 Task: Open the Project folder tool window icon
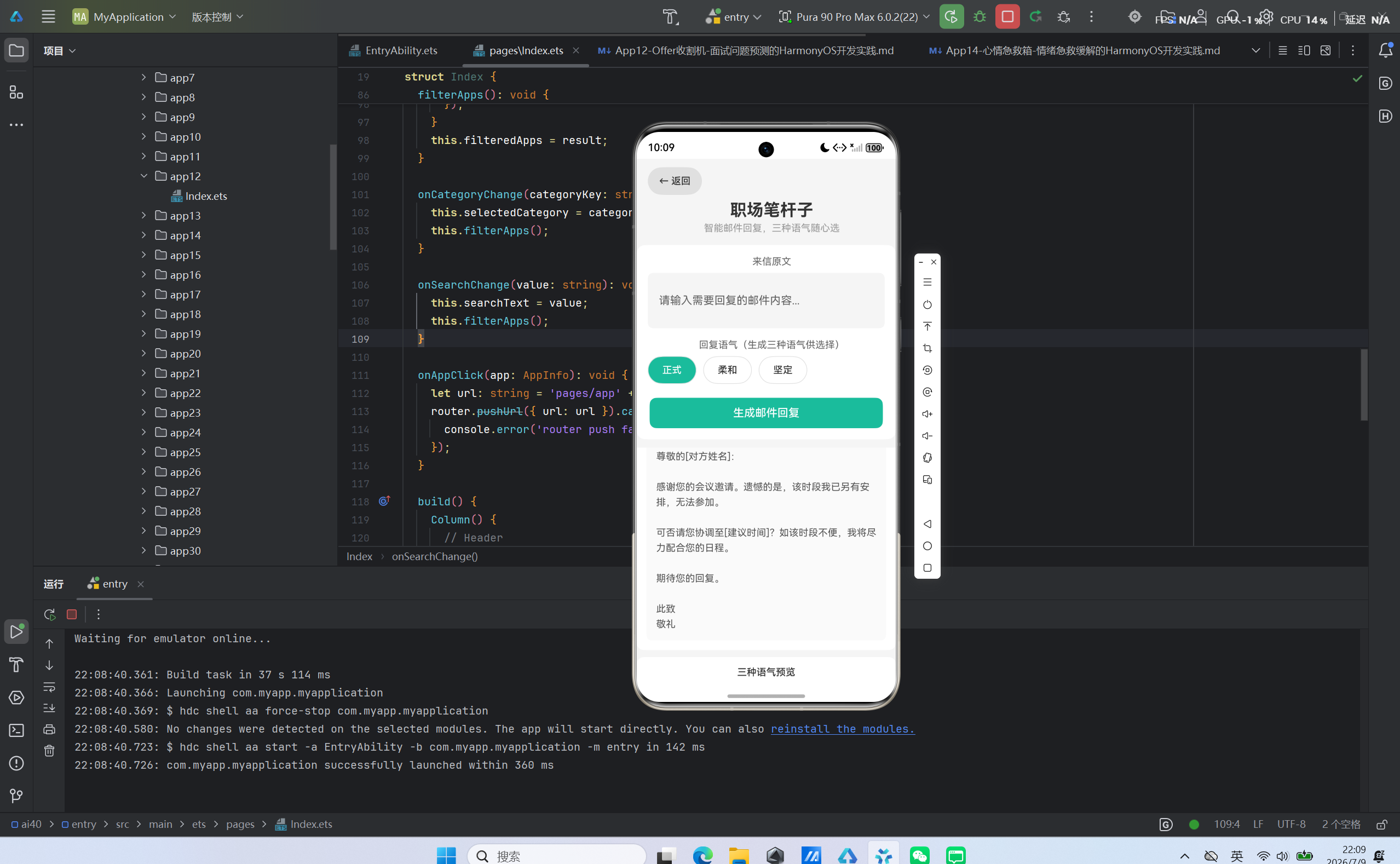(x=16, y=50)
